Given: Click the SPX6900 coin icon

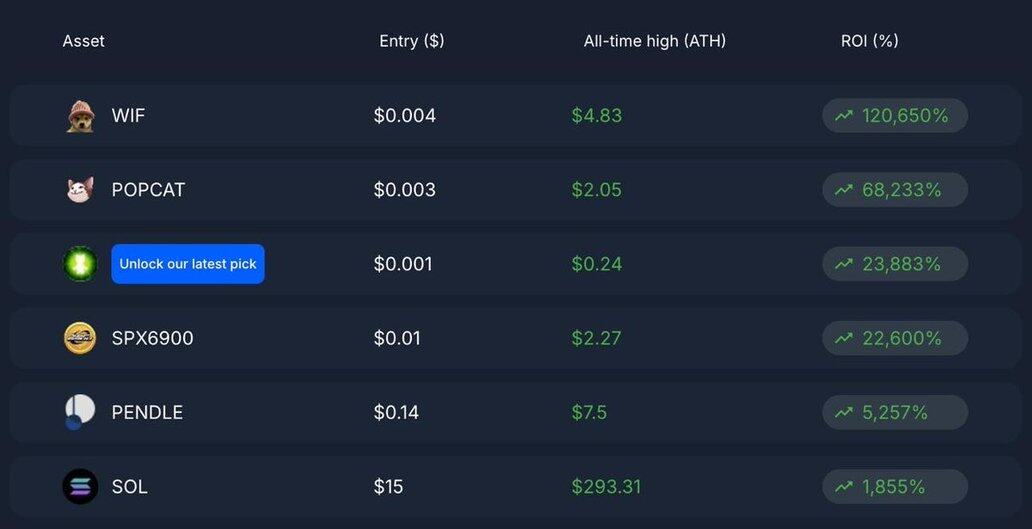Looking at the screenshot, I should pos(80,338).
